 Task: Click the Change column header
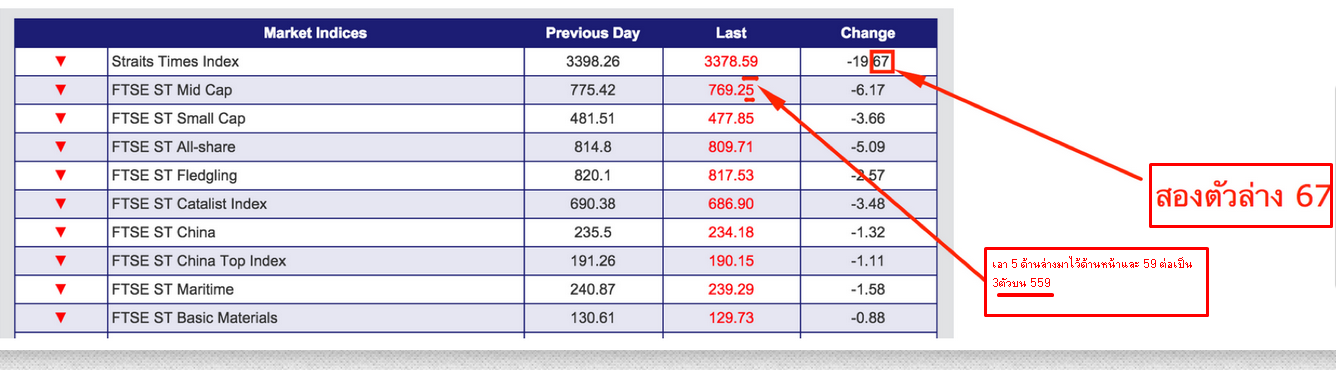click(x=868, y=33)
